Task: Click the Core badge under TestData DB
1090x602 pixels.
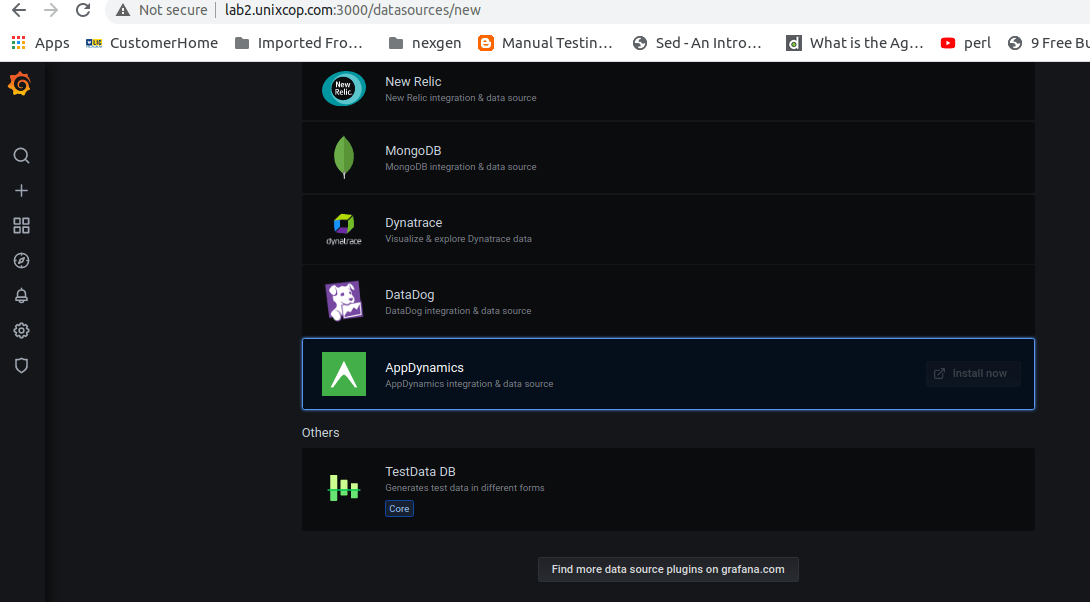Action: click(399, 509)
